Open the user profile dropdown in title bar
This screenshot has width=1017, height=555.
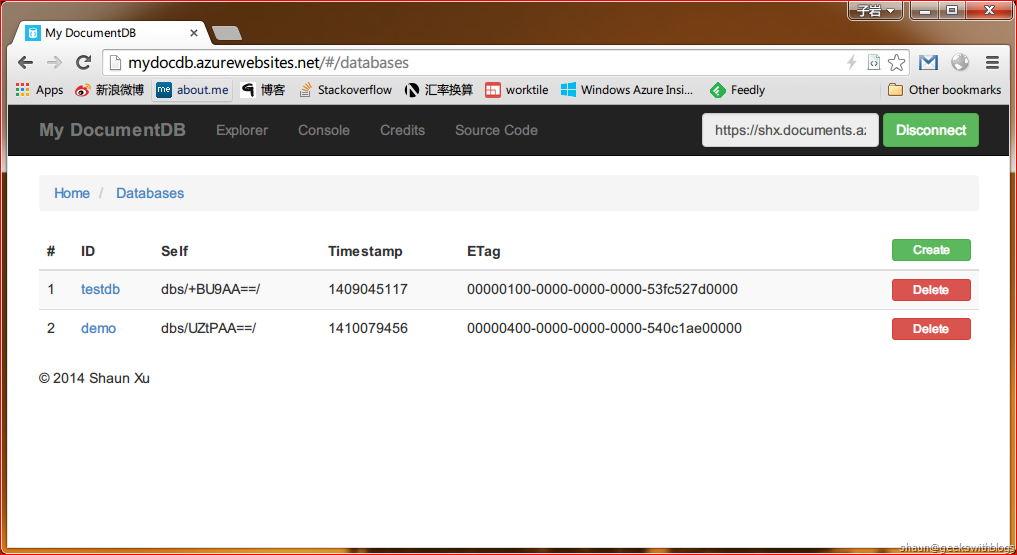pos(875,11)
